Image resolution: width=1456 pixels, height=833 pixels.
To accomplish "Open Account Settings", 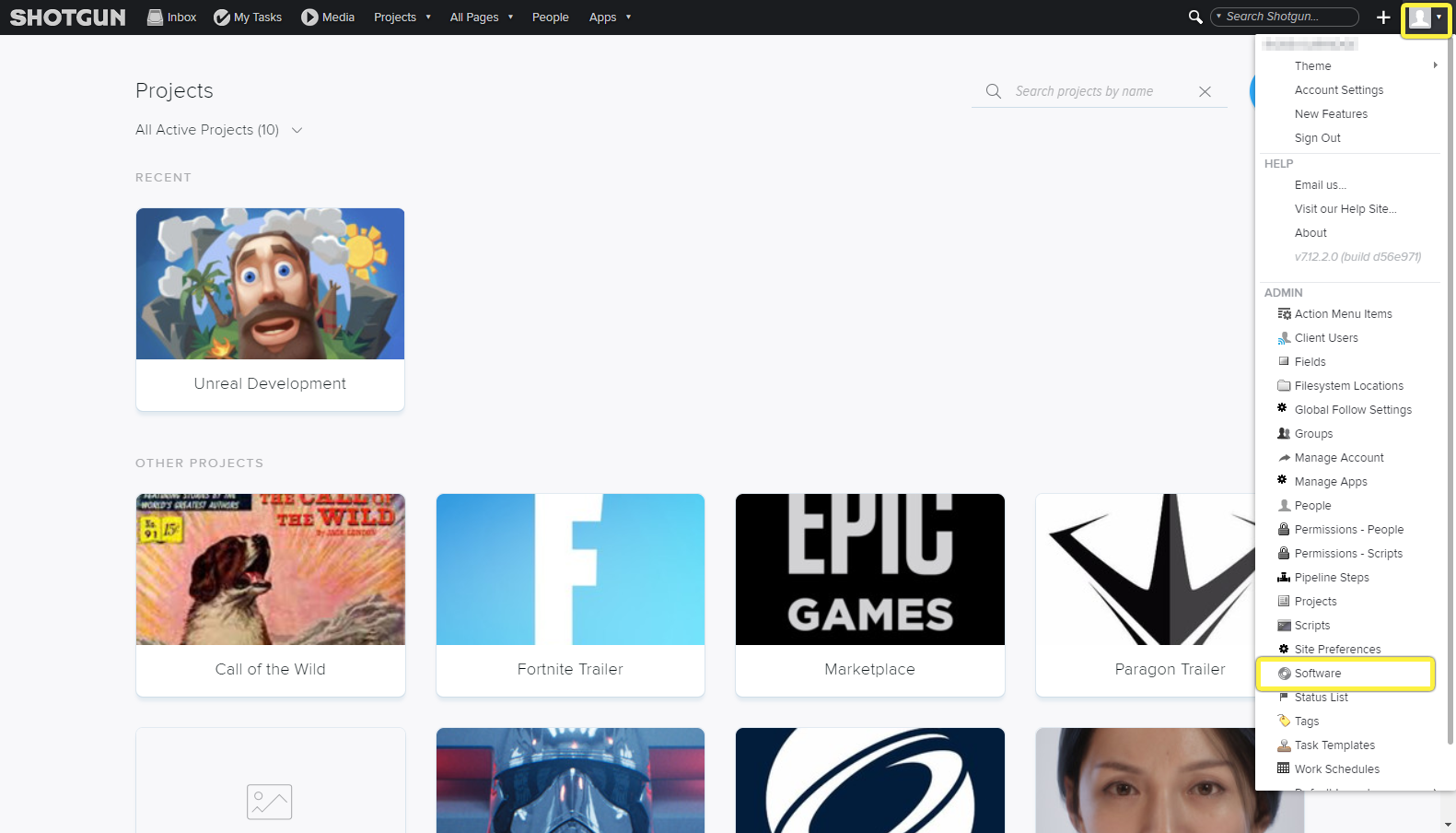I will tap(1339, 90).
